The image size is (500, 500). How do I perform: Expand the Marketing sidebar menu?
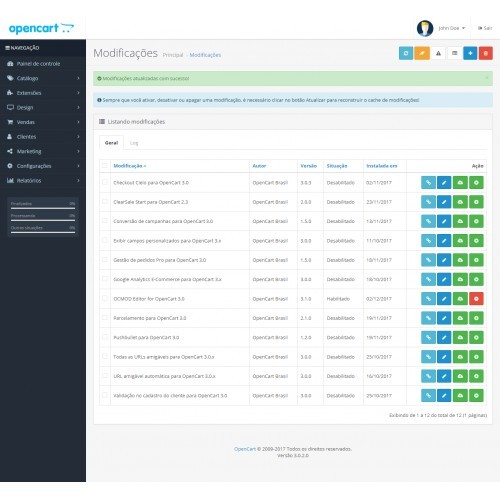[x=43, y=151]
